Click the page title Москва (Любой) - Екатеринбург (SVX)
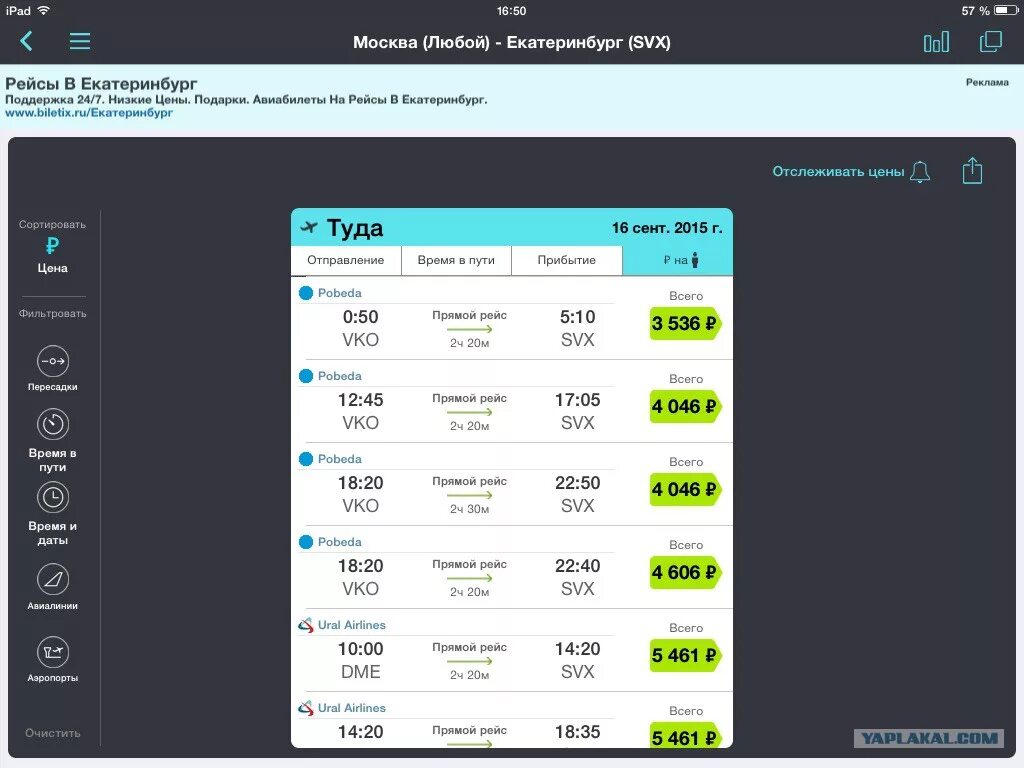This screenshot has height=768, width=1024. [511, 42]
